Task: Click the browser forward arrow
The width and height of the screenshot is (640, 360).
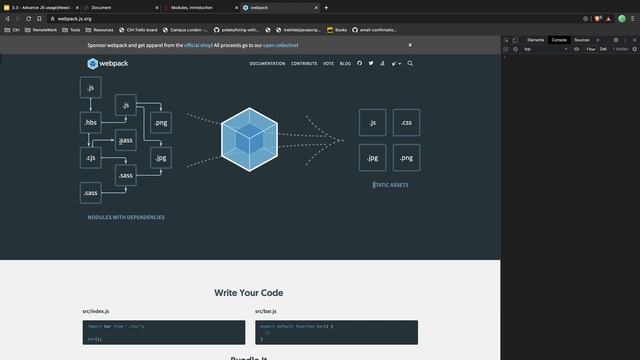Action: pyautogui.click(x=18, y=19)
